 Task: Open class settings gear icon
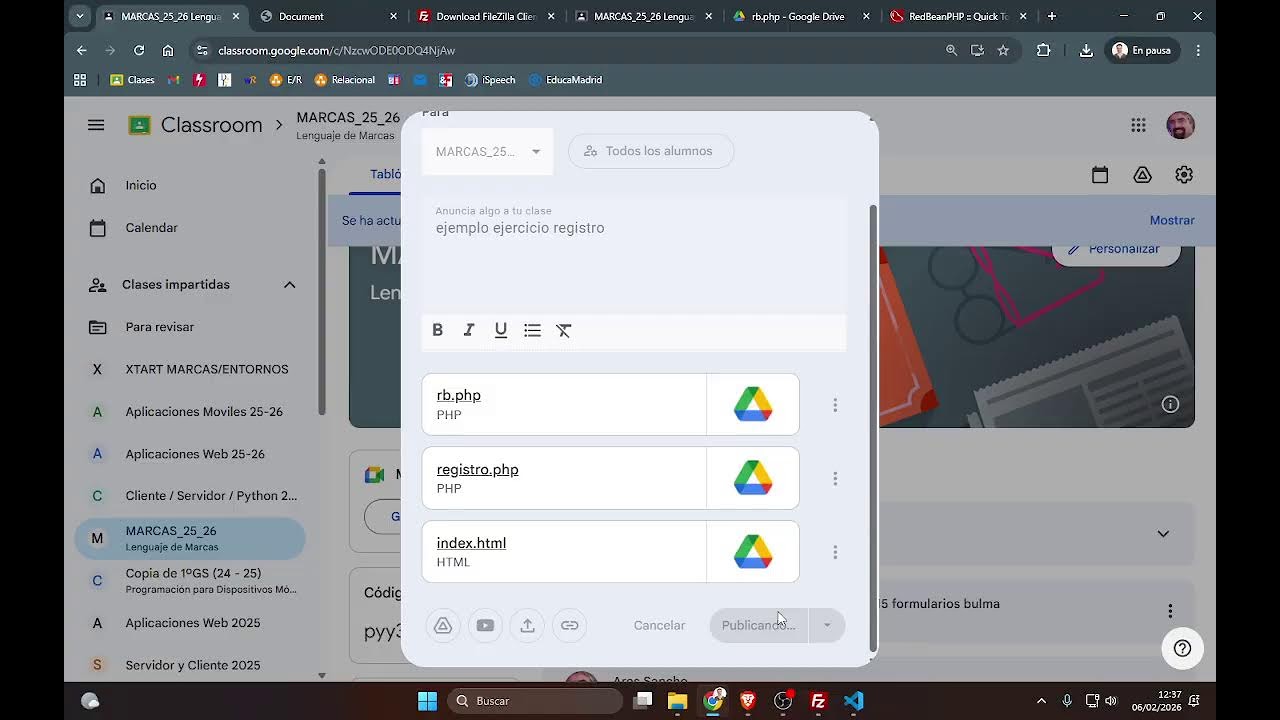1184,175
